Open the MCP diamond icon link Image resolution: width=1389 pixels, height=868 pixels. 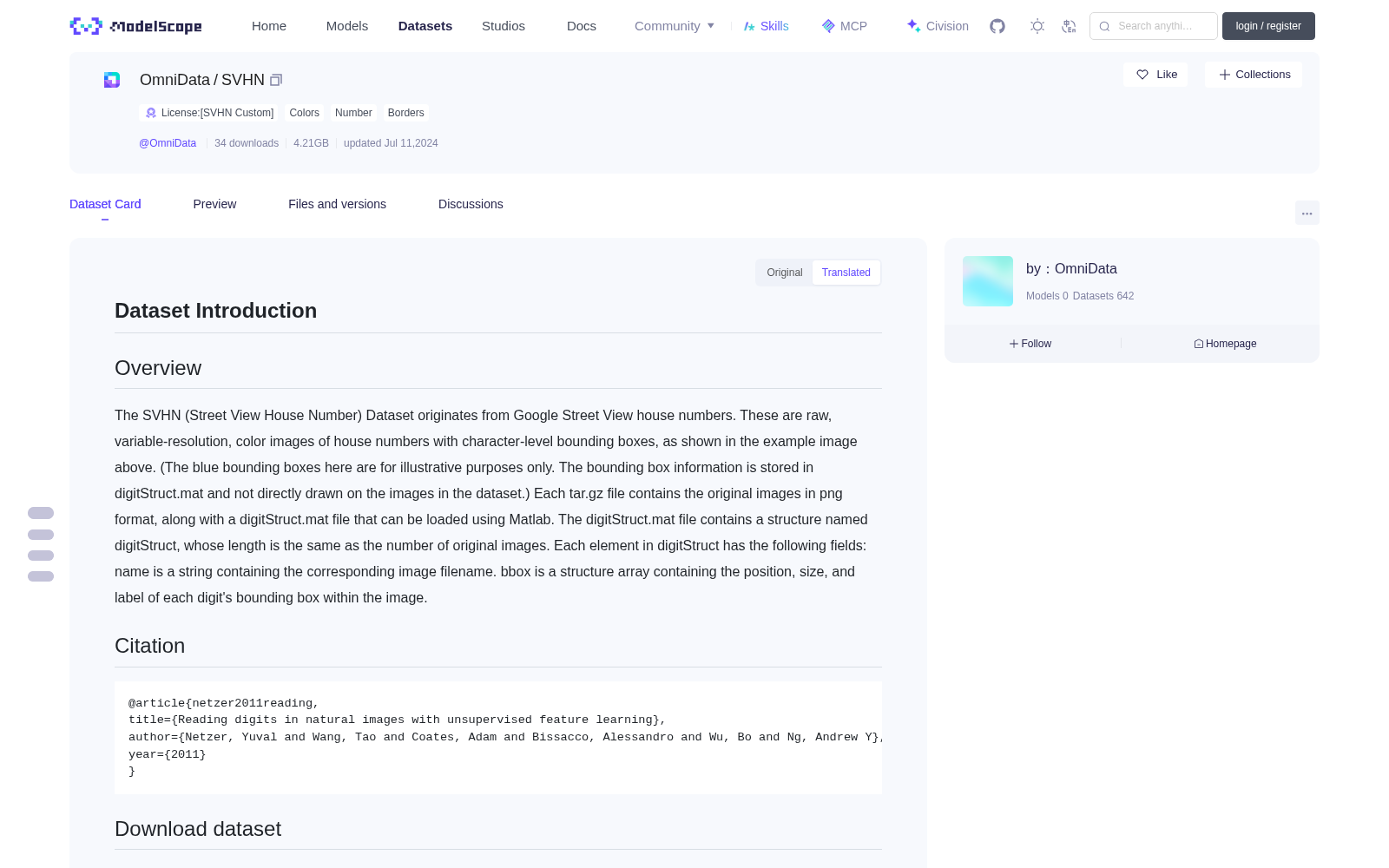845,26
